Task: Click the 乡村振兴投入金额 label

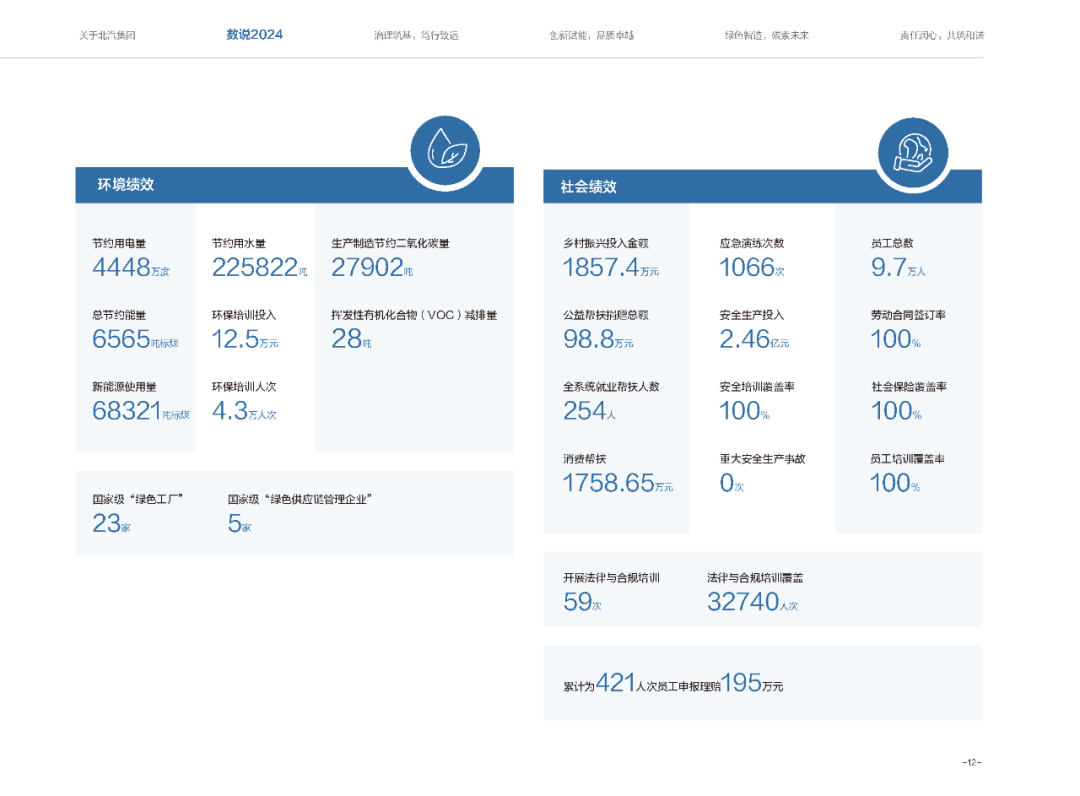Action: (605, 243)
